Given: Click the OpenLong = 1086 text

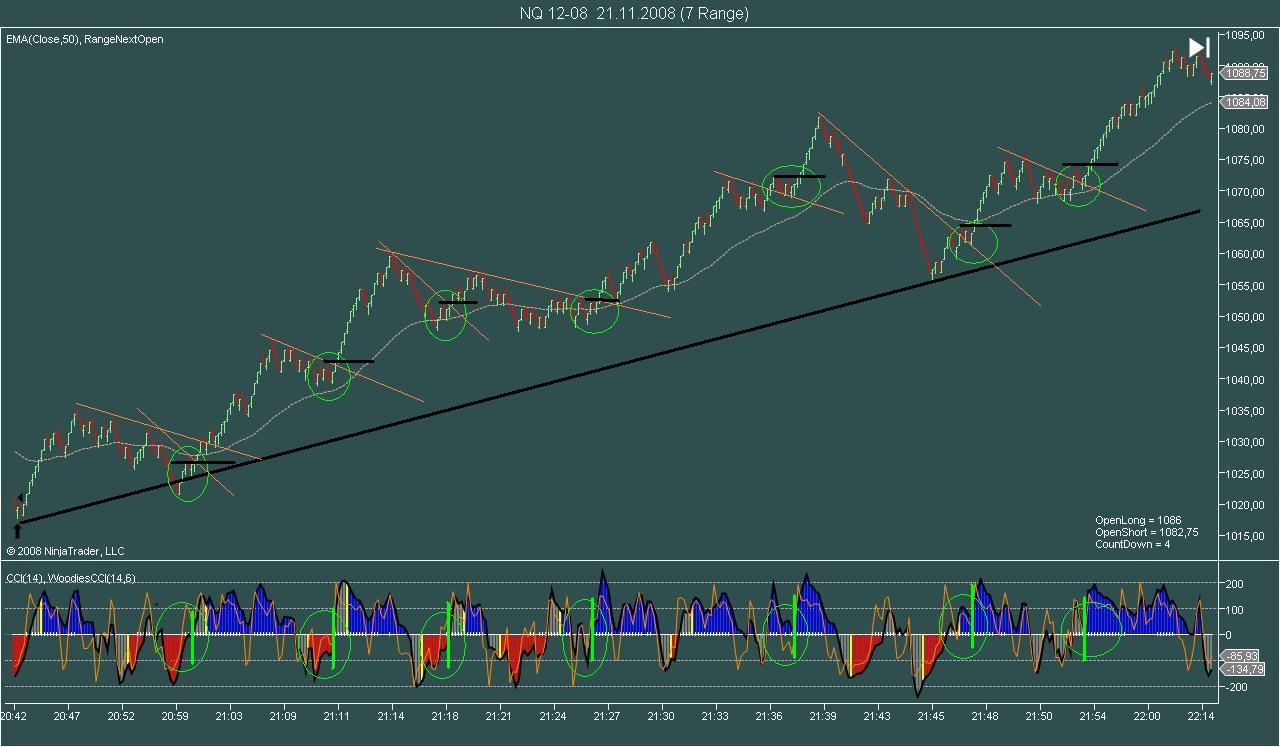Looking at the screenshot, I should 1138,520.
